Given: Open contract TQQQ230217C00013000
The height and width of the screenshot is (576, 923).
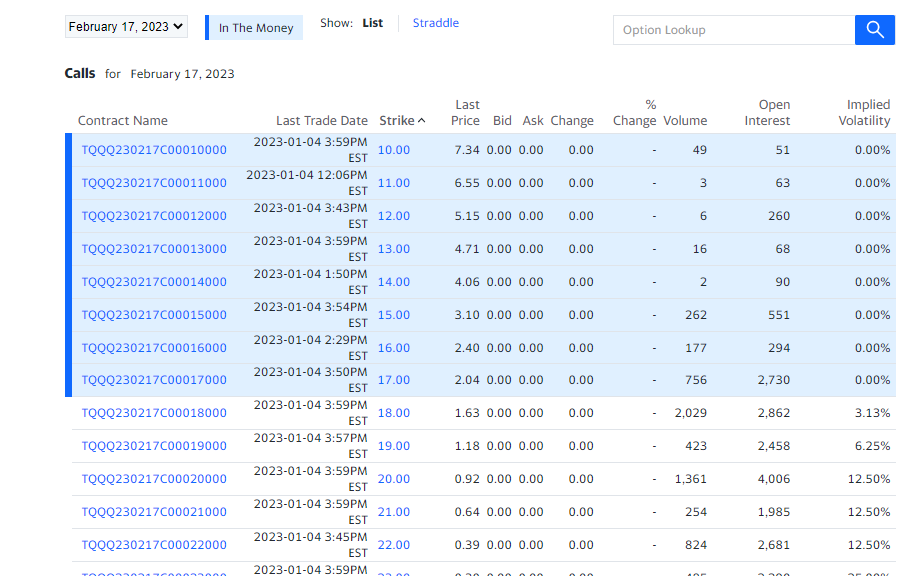Looking at the screenshot, I should click(154, 249).
